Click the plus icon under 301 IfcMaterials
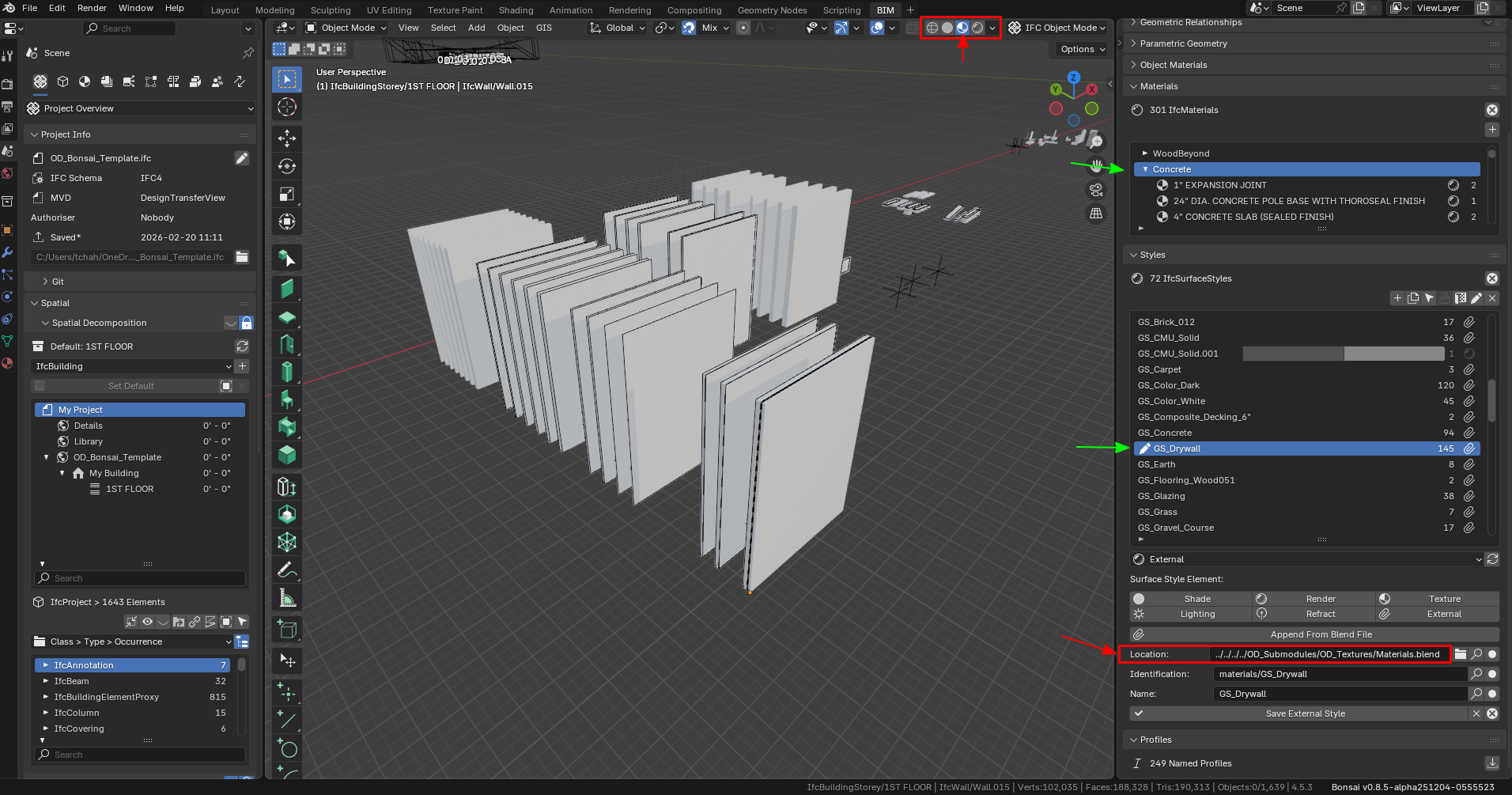Screen dimensions: 1512x795 click(1491, 129)
